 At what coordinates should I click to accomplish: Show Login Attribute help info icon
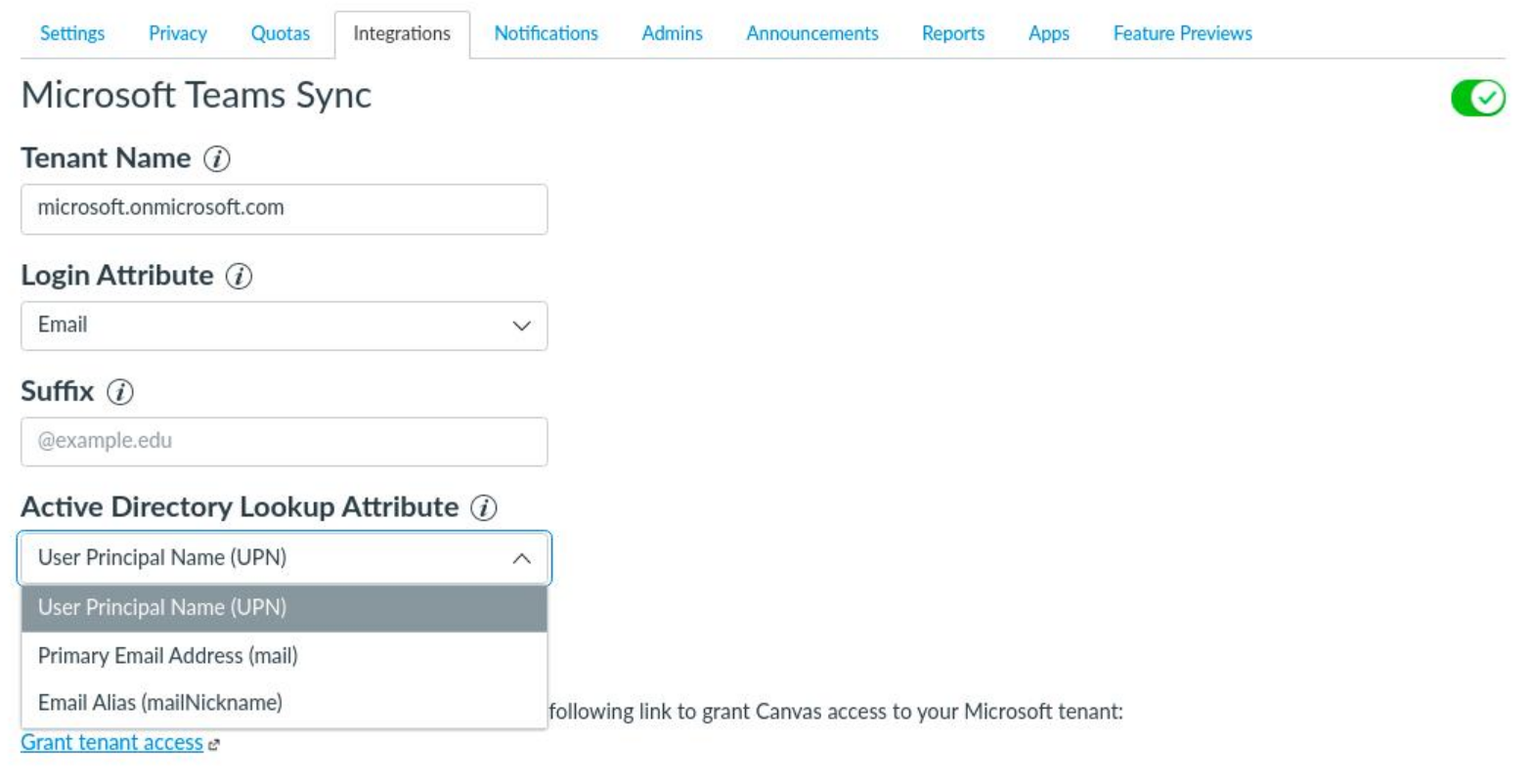(x=239, y=277)
